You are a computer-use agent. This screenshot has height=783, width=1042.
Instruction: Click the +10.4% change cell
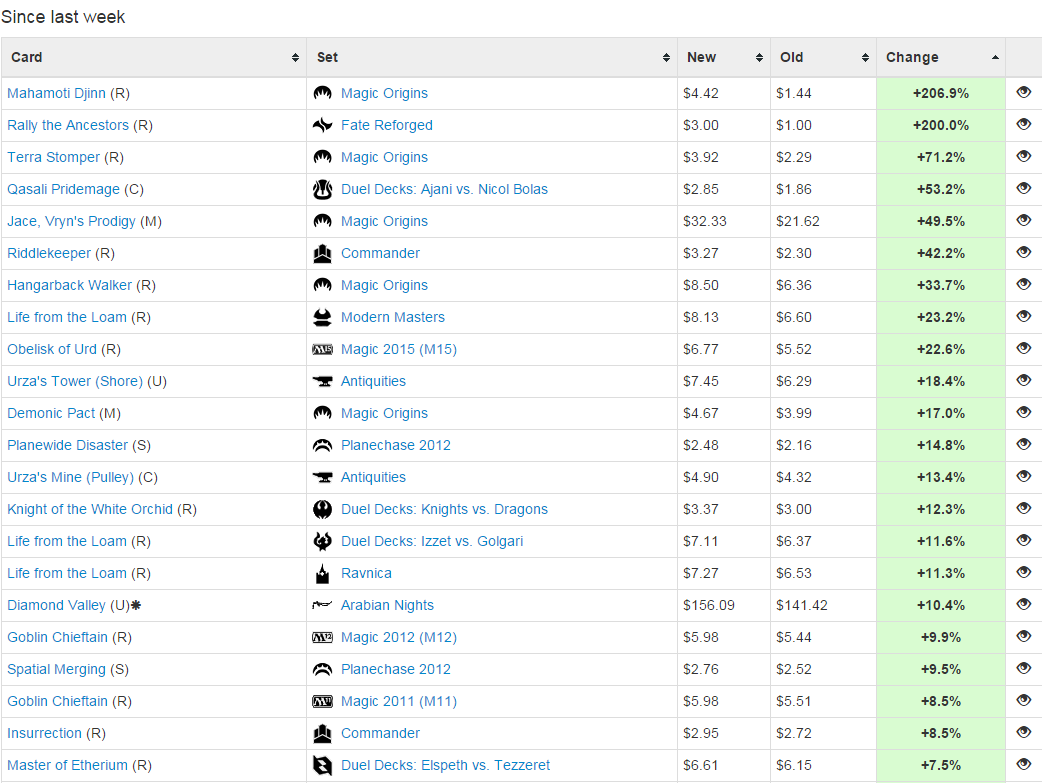point(941,605)
